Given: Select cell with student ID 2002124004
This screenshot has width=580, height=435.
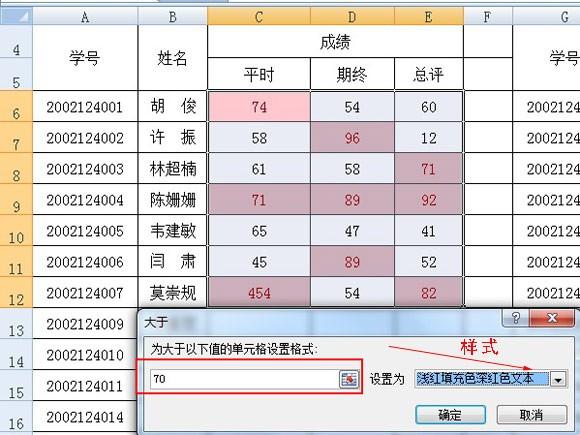Looking at the screenshot, I should click(85, 200).
